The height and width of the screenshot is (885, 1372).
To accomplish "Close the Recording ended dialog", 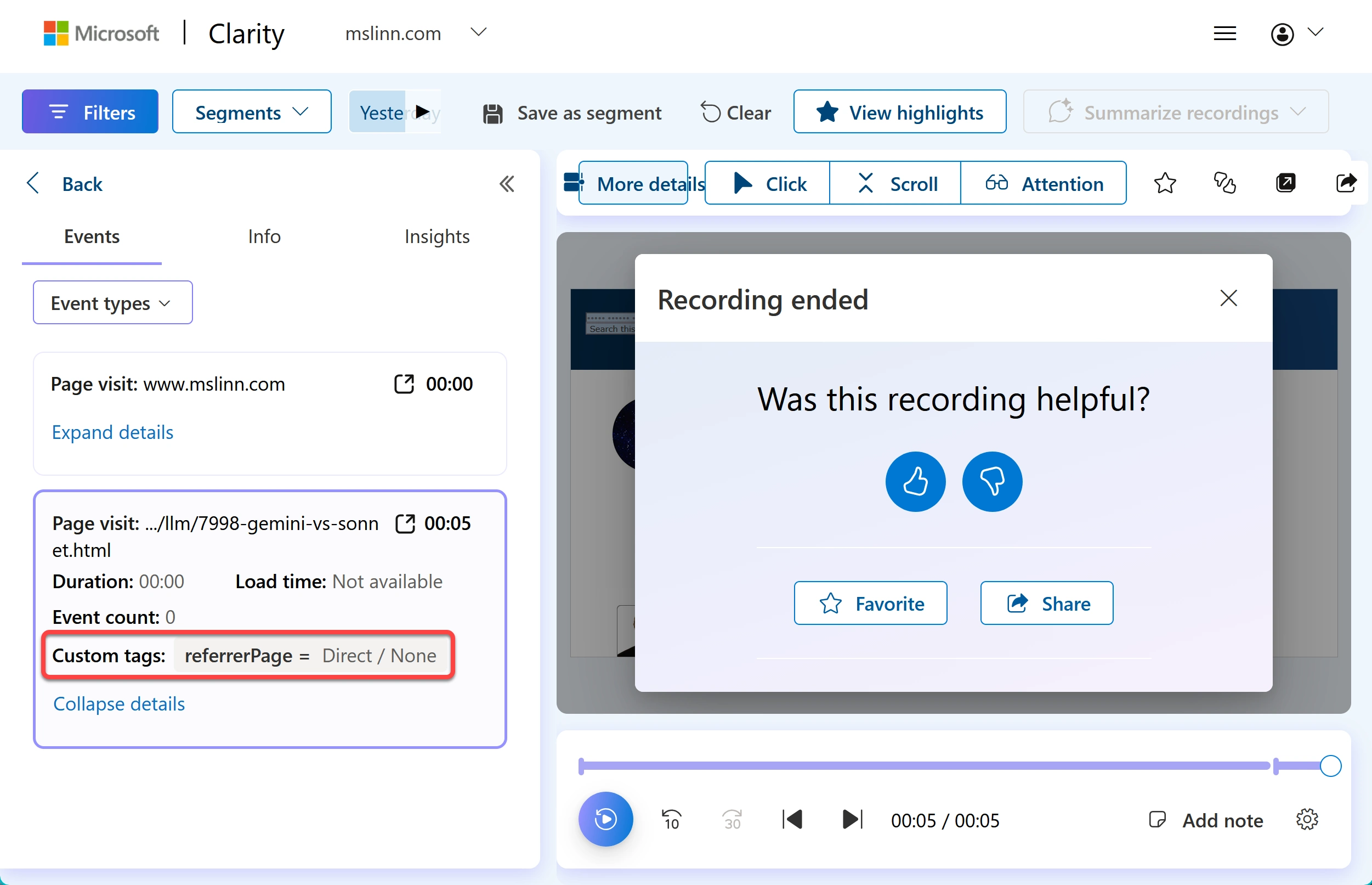I will click(x=1228, y=298).
